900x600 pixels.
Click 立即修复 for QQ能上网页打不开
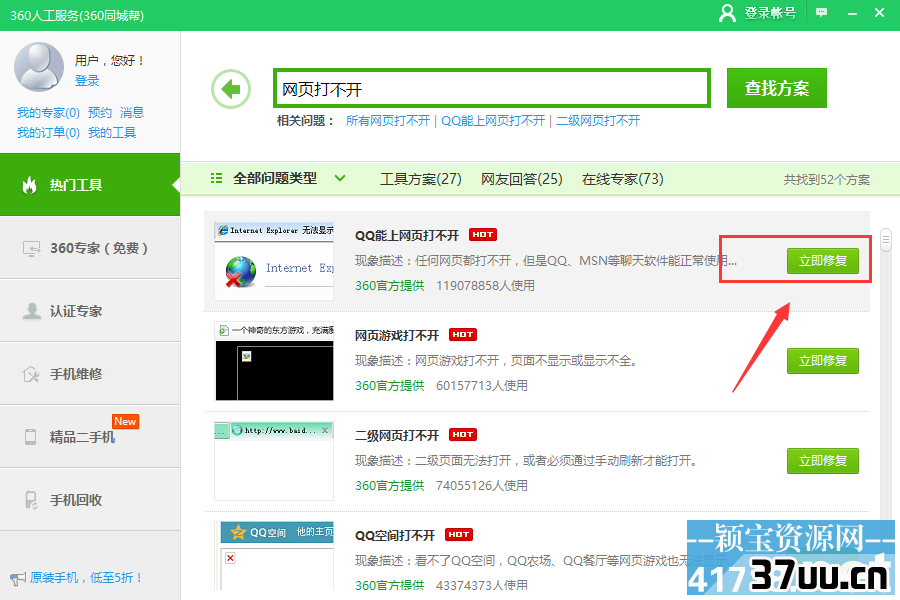point(823,261)
